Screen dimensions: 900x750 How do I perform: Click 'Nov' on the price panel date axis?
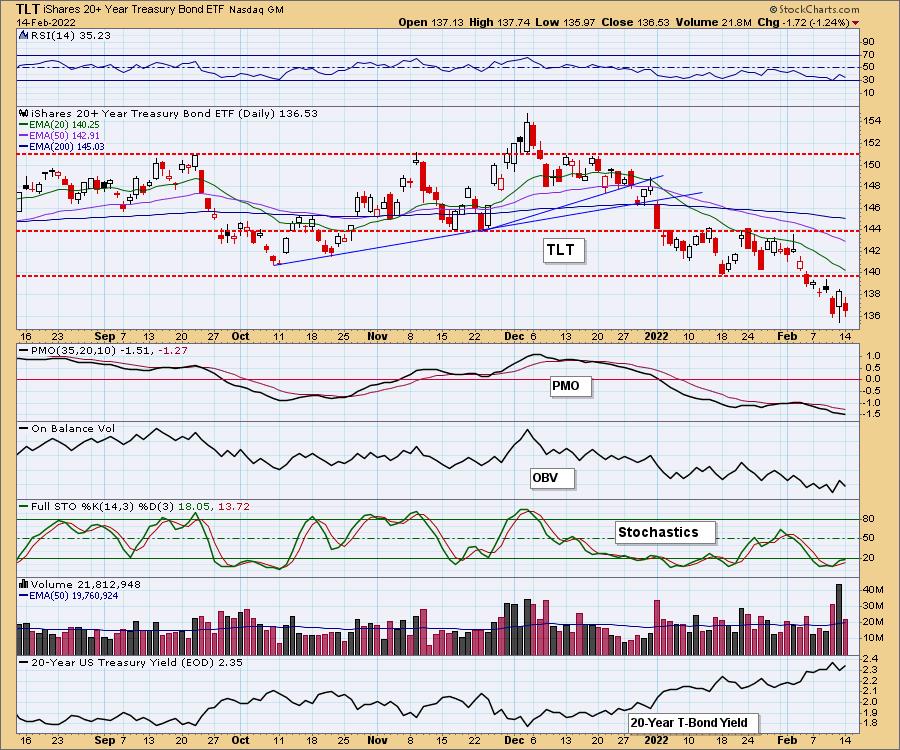(x=377, y=336)
